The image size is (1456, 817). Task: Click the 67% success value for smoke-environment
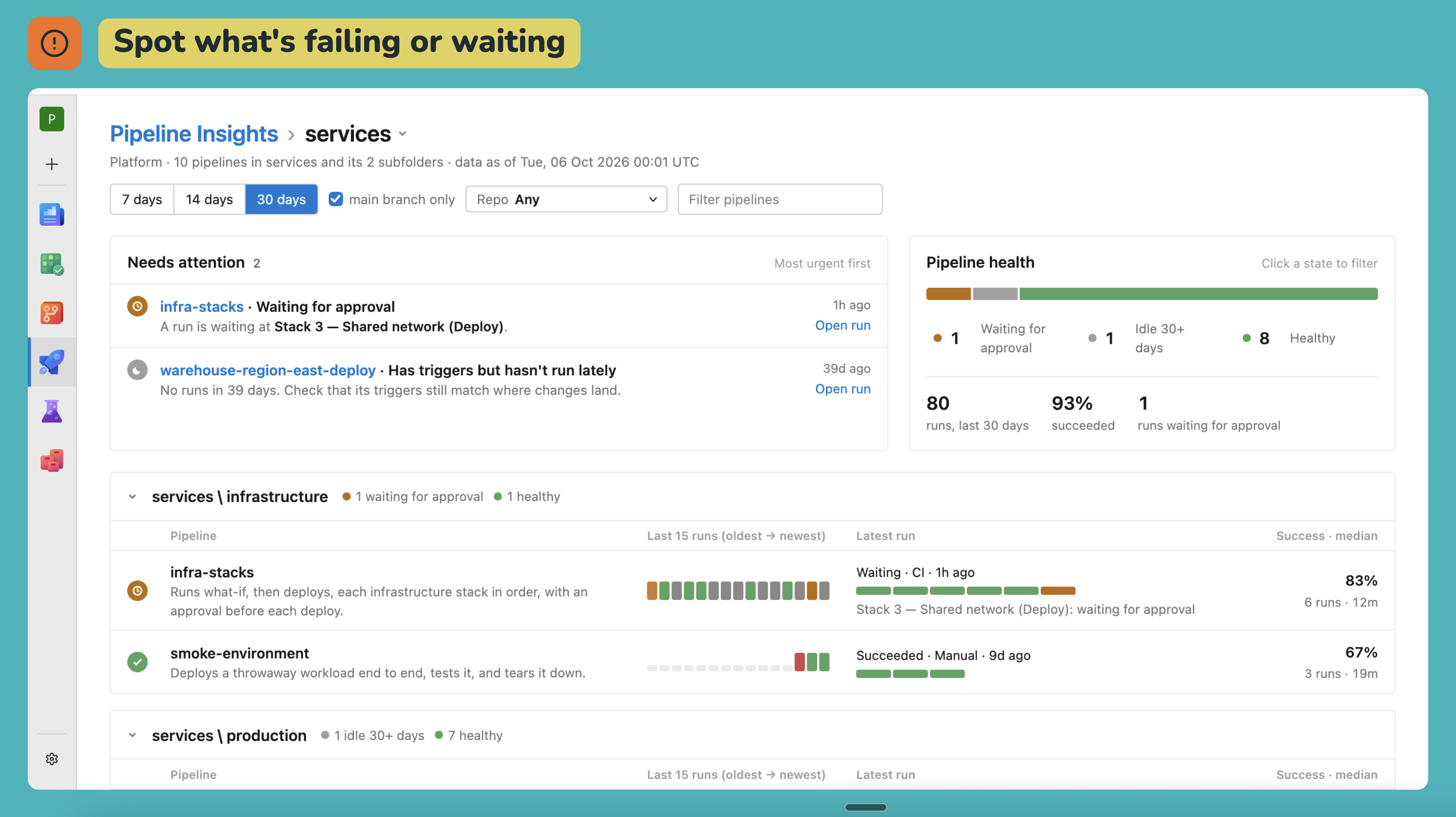[x=1361, y=652]
